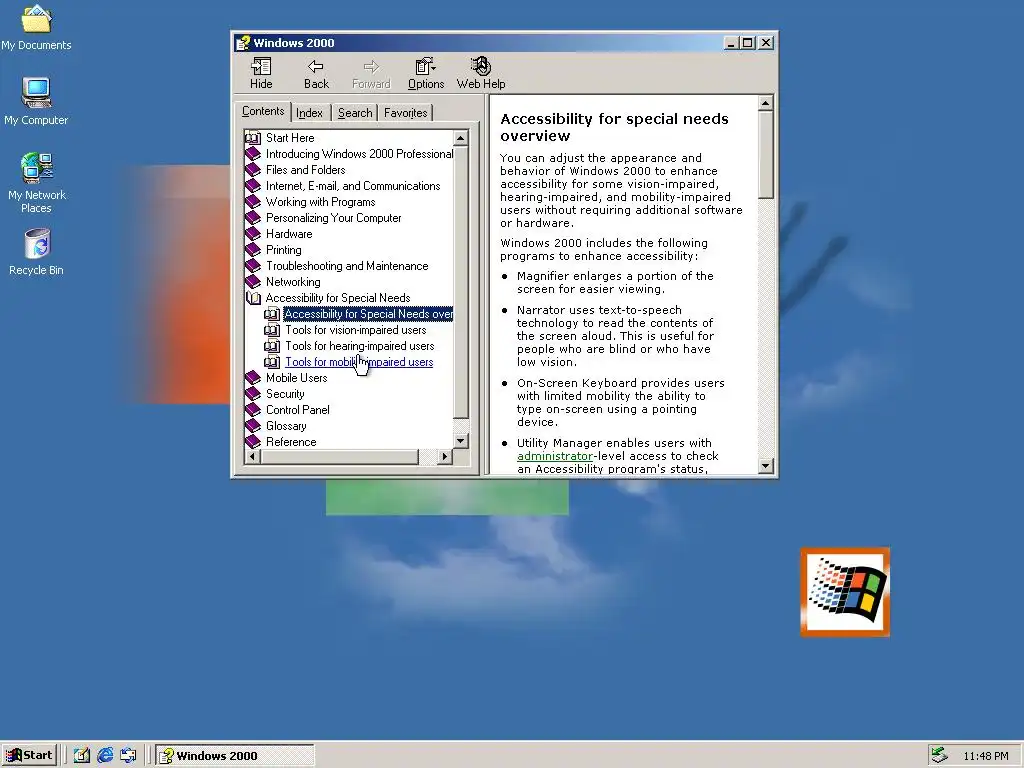Expand the Working with Programs book icon
The height and width of the screenshot is (768, 1024).
(x=253, y=202)
